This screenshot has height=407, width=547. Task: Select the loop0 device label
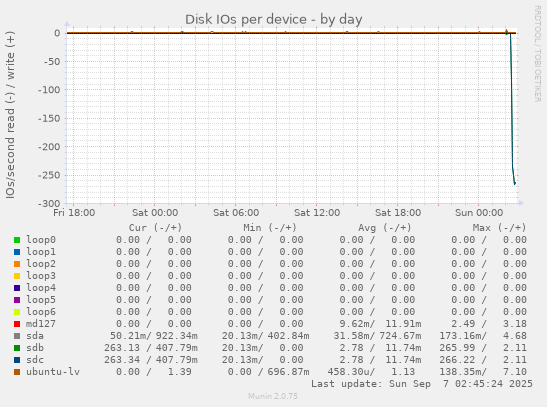[x=41, y=240]
